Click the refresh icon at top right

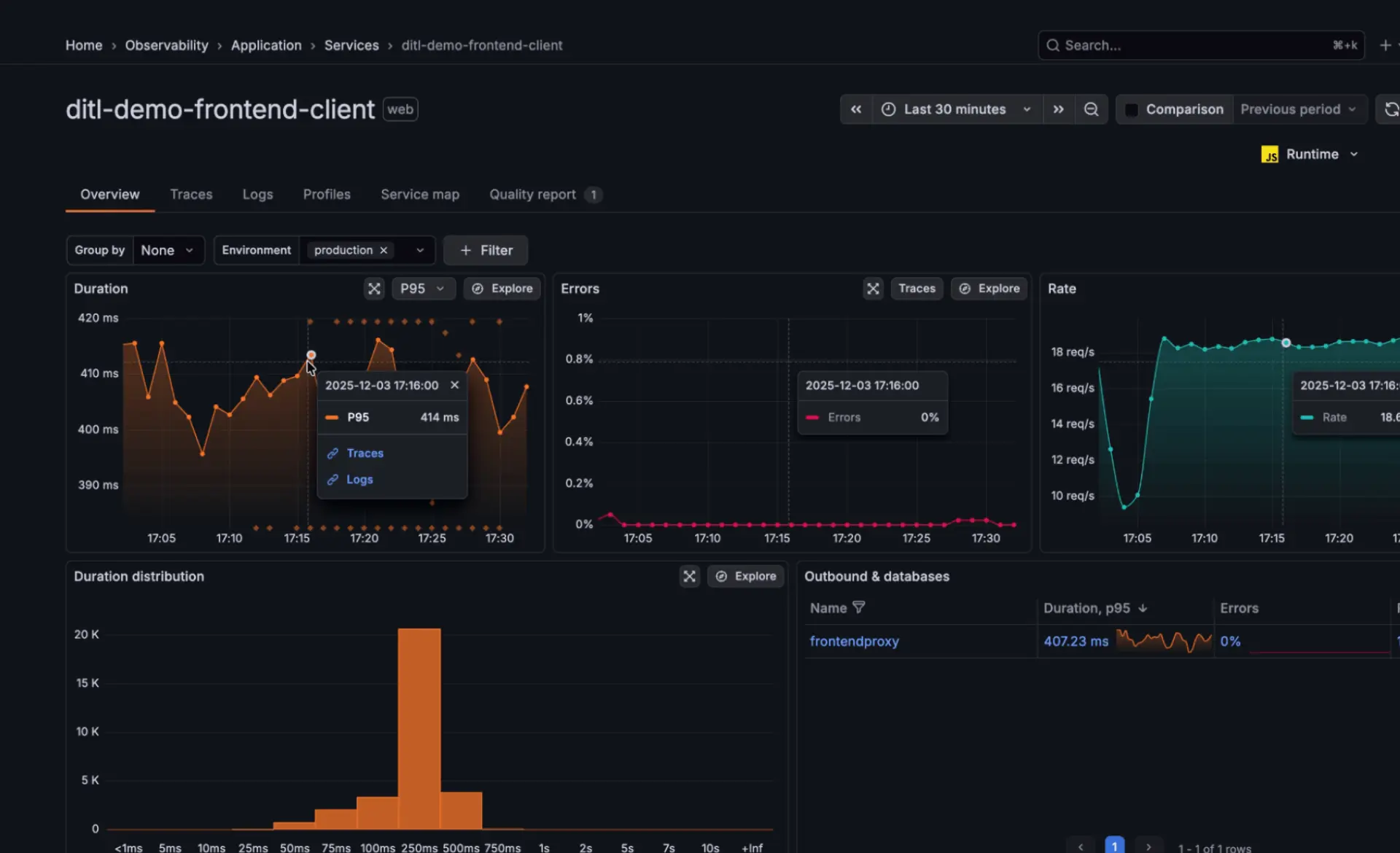click(x=1391, y=109)
